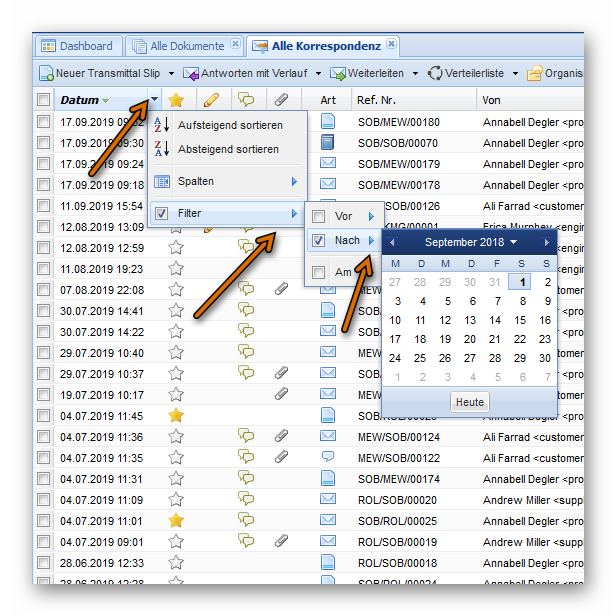This screenshot has height=616, width=616.
Task: Open the September 2018 month picker
Action: (470, 242)
